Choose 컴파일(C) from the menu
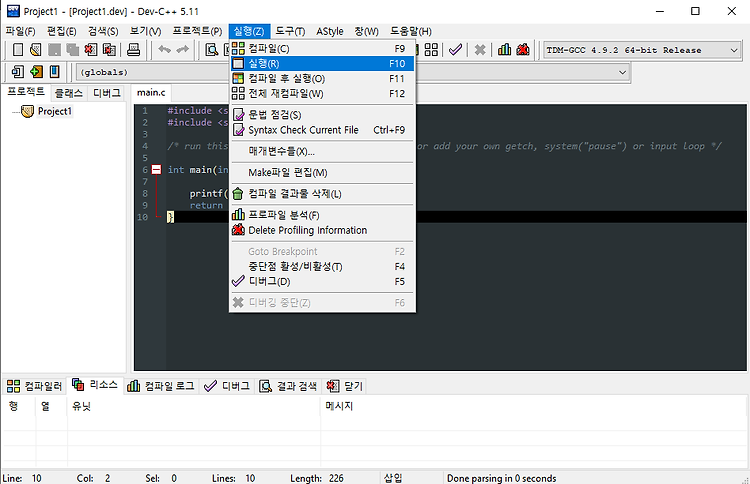This screenshot has height=484, width=750. point(322,48)
